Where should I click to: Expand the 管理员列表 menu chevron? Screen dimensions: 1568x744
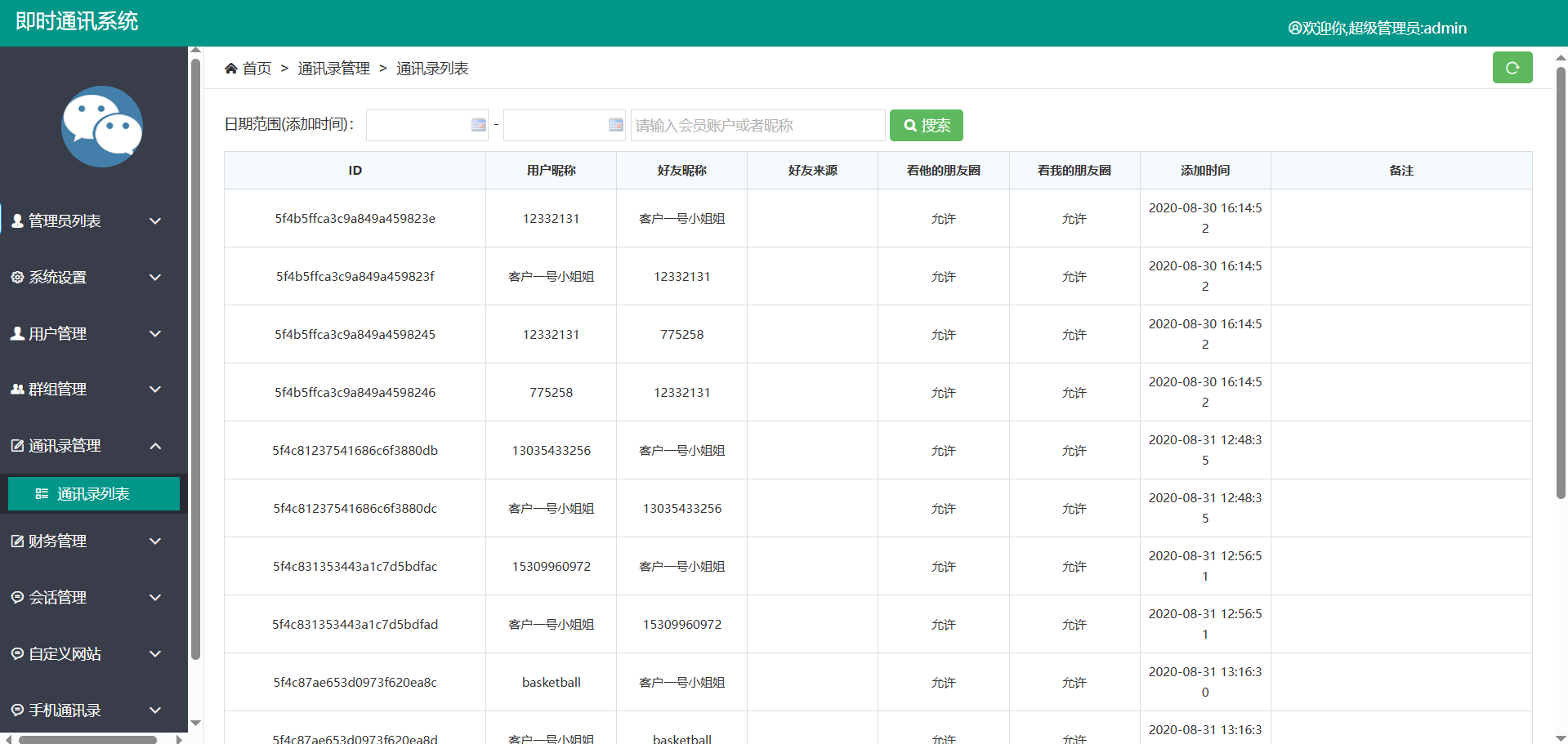[x=155, y=221]
